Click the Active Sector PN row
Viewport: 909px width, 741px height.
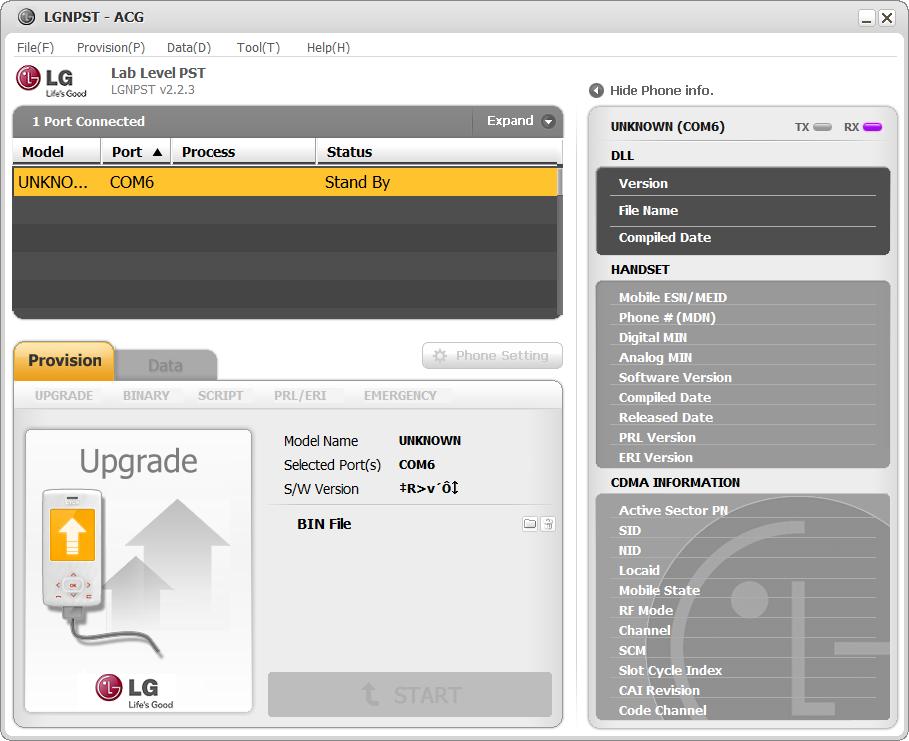(743, 510)
